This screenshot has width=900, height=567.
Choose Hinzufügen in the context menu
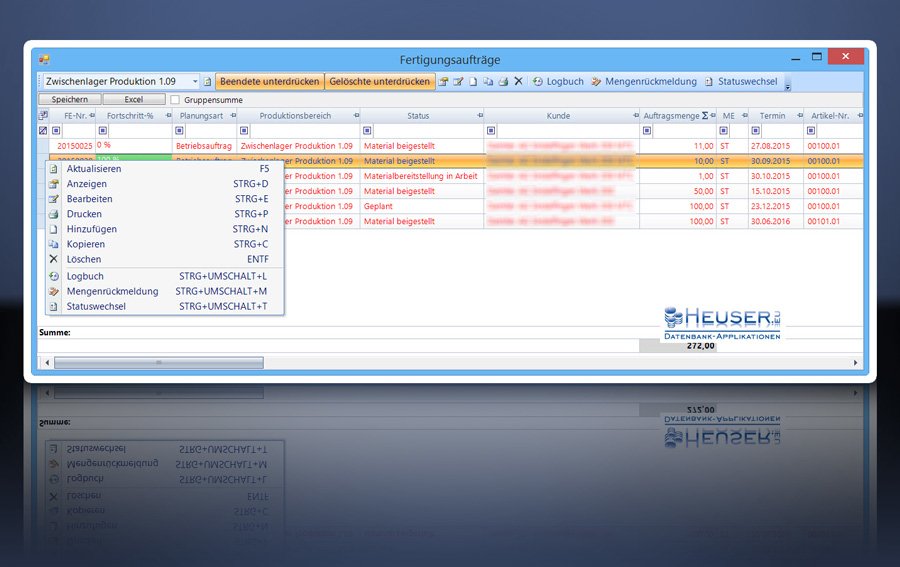pos(165,228)
